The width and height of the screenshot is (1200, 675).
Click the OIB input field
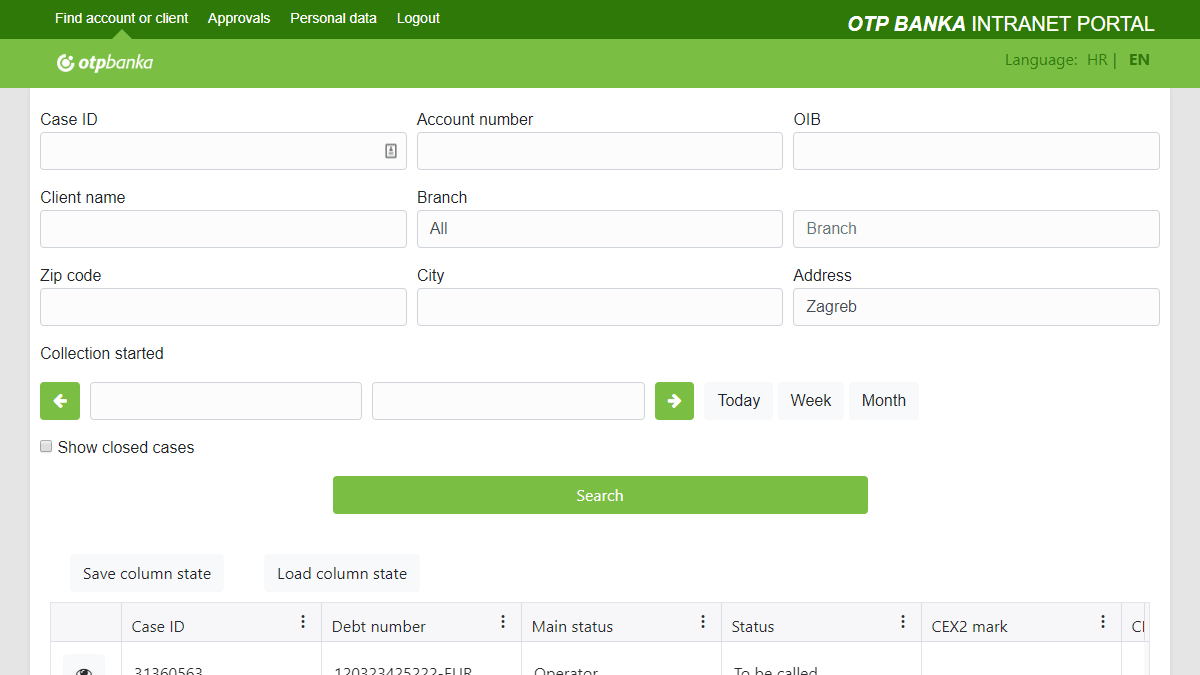(976, 151)
